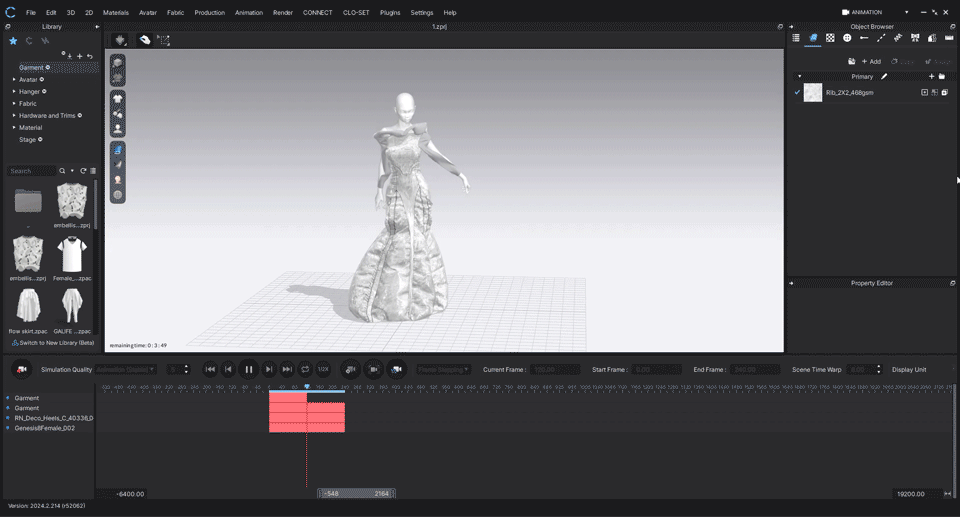The image size is (960, 517).
Task: Jump to the animation start
Action: point(210,369)
